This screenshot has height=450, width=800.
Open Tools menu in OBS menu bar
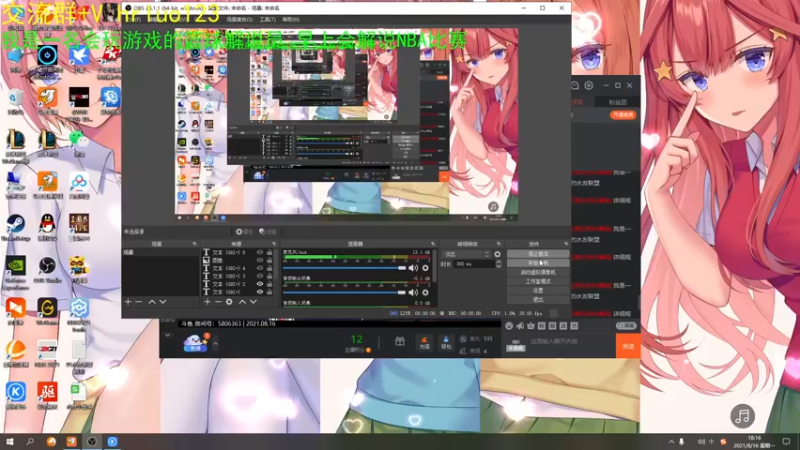click(x=267, y=19)
